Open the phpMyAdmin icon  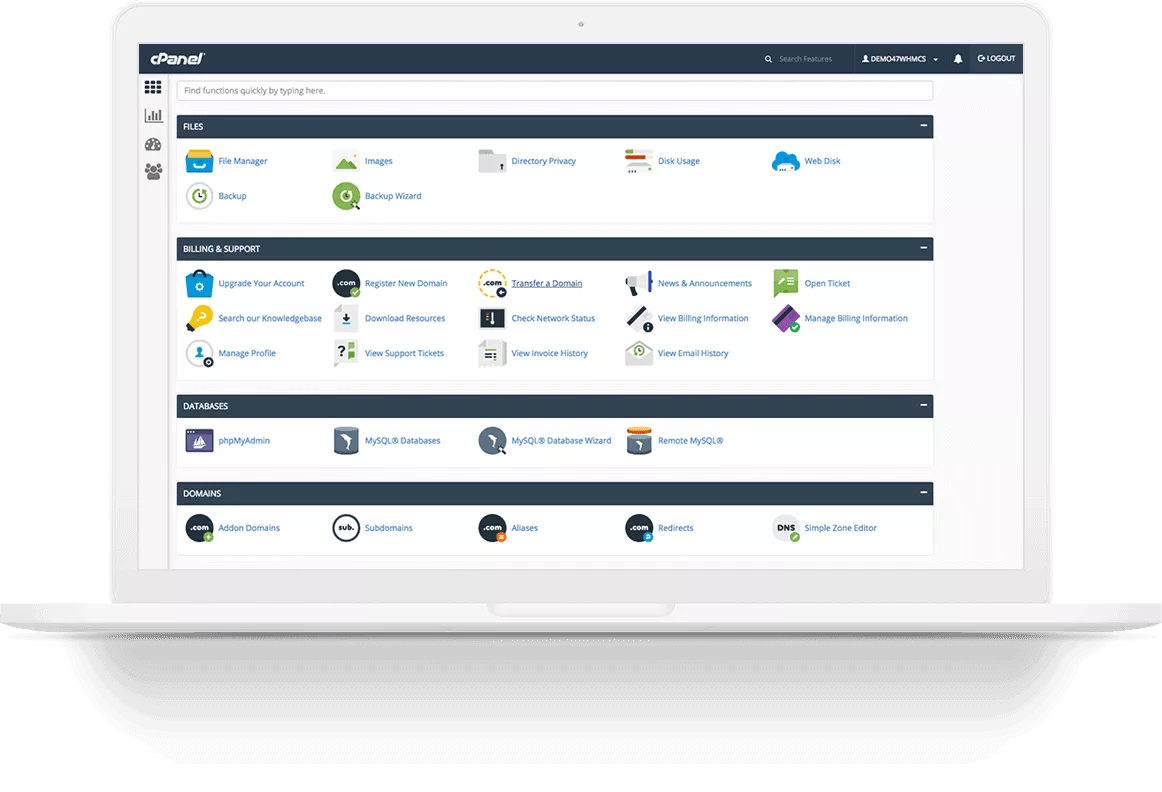click(x=200, y=441)
